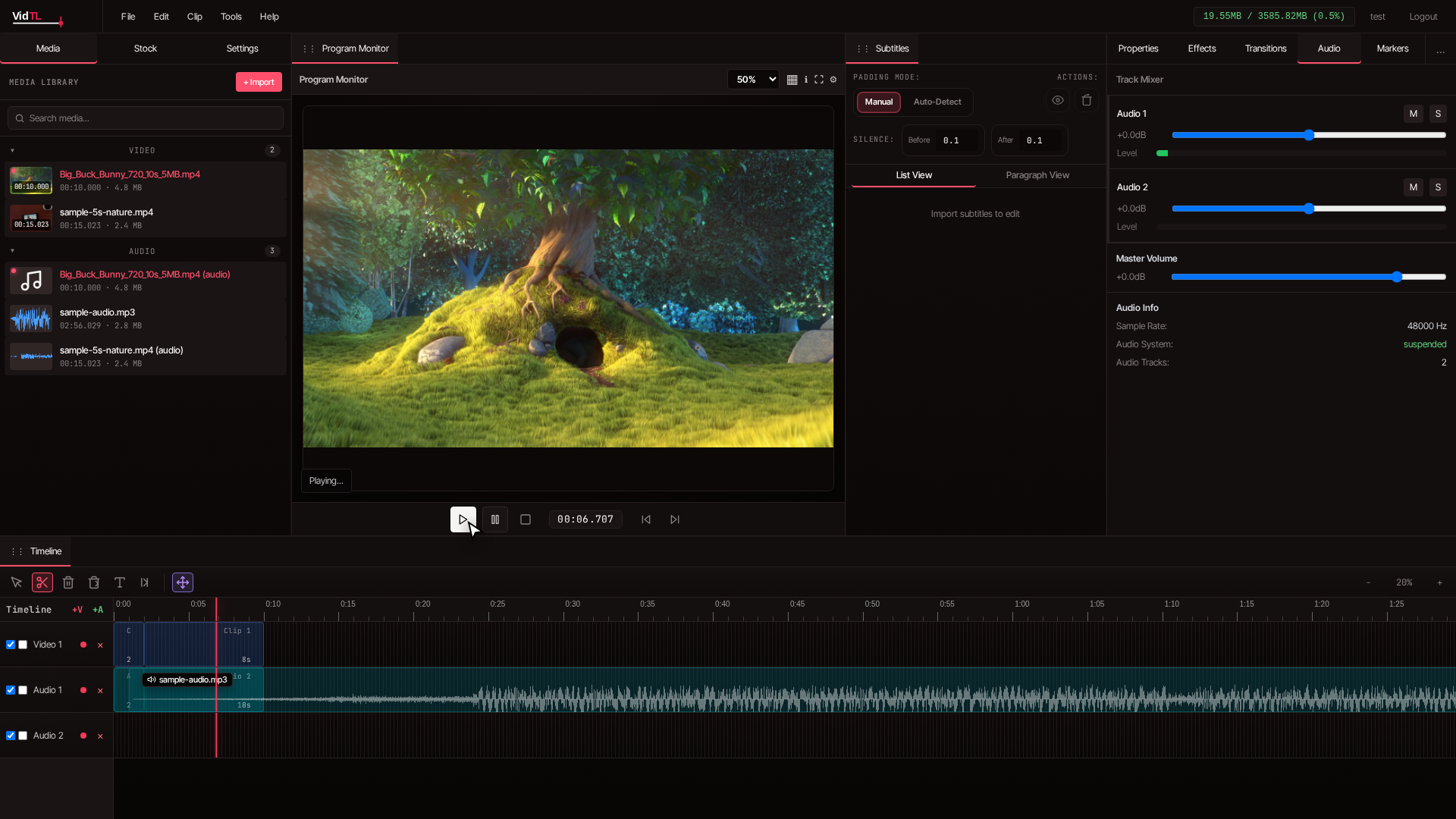This screenshot has width=1456, height=819.
Task: Open the Edit menu
Action: [162, 17]
